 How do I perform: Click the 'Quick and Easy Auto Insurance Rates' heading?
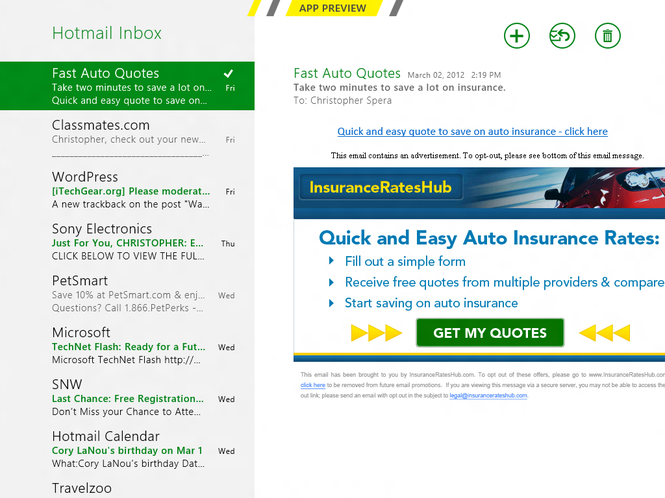[489, 238]
